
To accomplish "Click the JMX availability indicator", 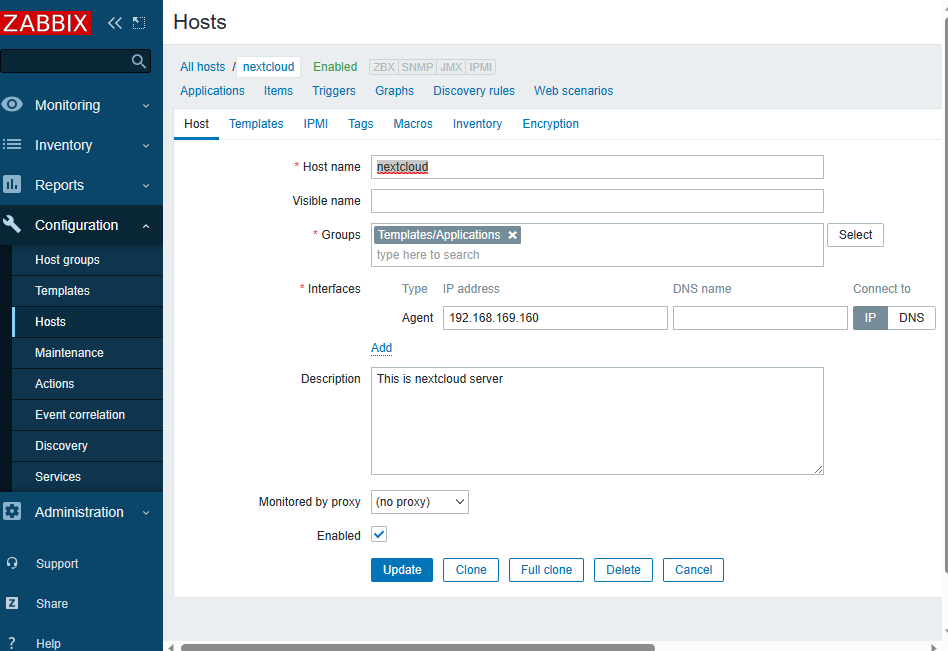I will point(451,67).
